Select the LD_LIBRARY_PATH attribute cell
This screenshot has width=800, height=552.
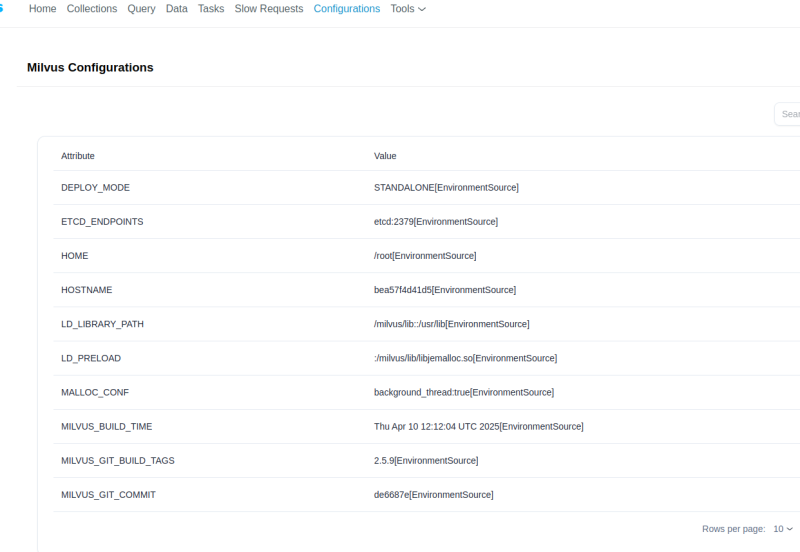click(x=103, y=324)
